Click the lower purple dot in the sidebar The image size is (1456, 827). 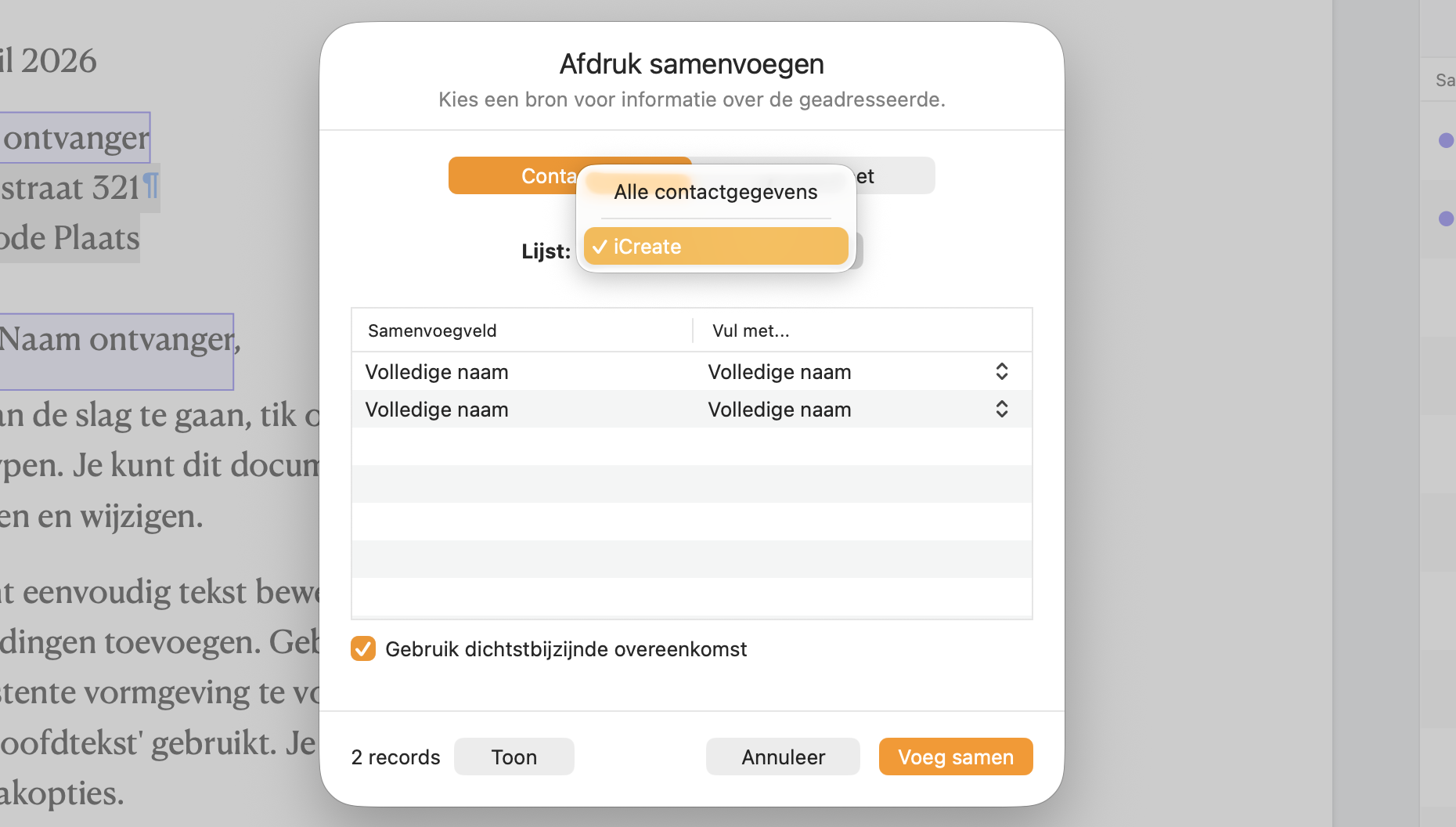point(1446,218)
